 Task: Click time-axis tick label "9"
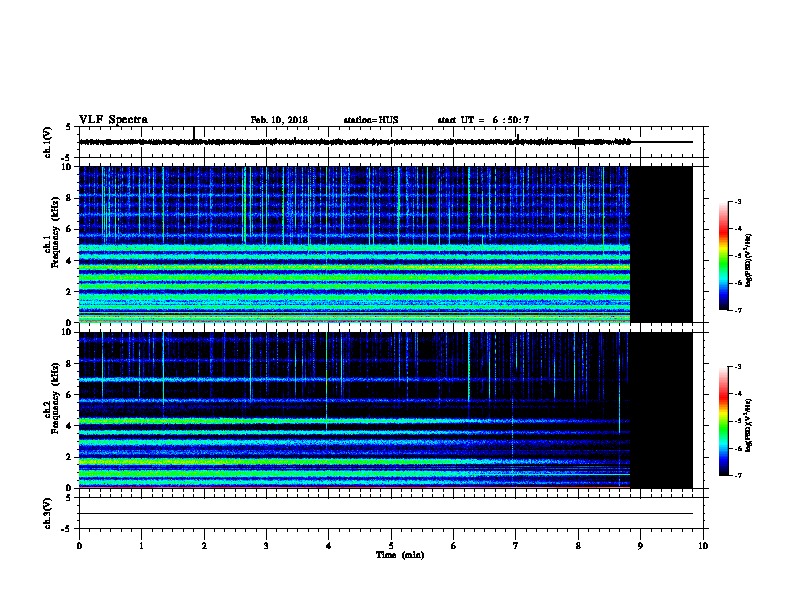(x=640, y=546)
